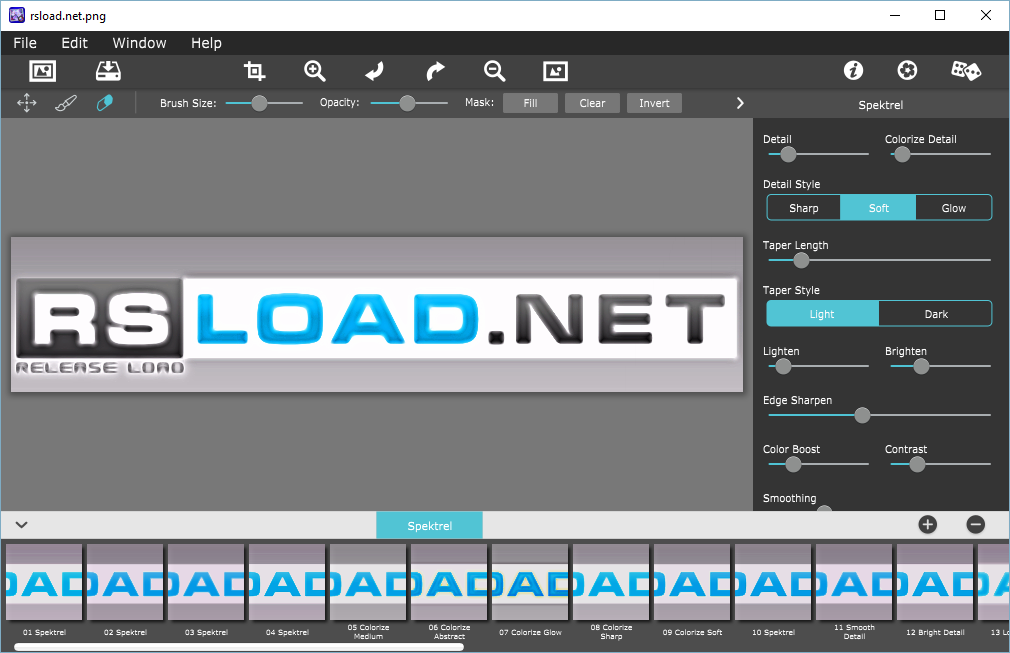
Task: Open the Edit menu
Action: point(74,43)
